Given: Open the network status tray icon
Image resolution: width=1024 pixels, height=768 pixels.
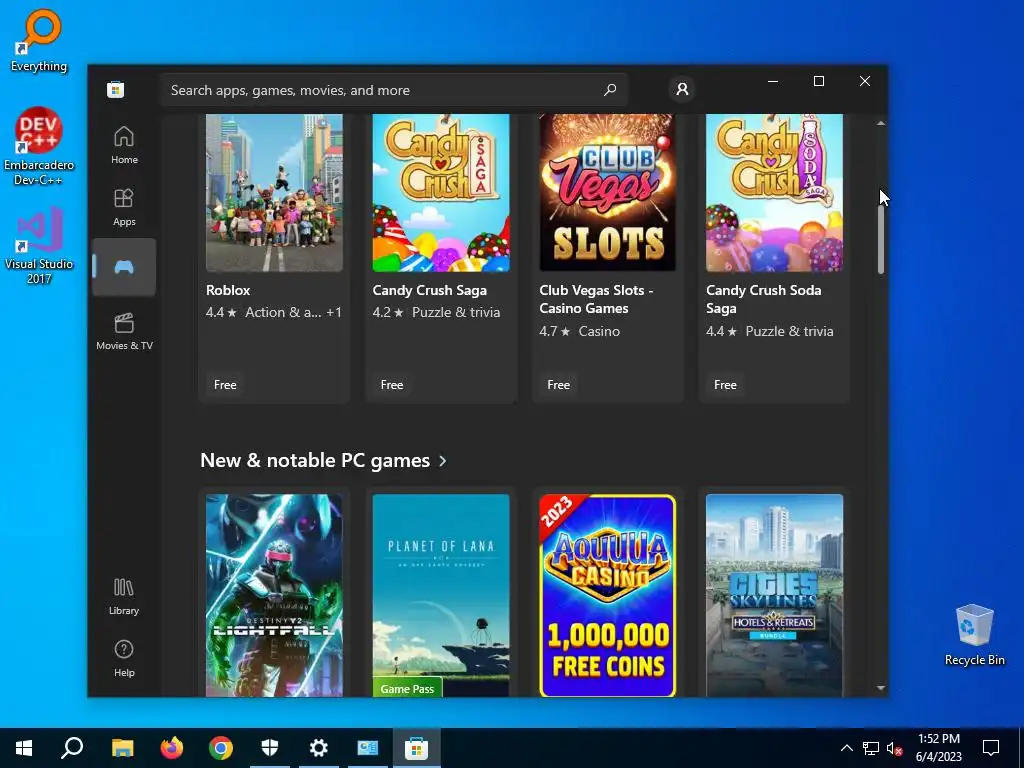Looking at the screenshot, I should tap(871, 748).
